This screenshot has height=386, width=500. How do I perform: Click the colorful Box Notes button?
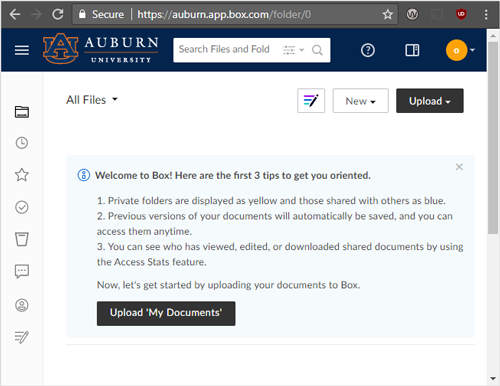point(311,101)
